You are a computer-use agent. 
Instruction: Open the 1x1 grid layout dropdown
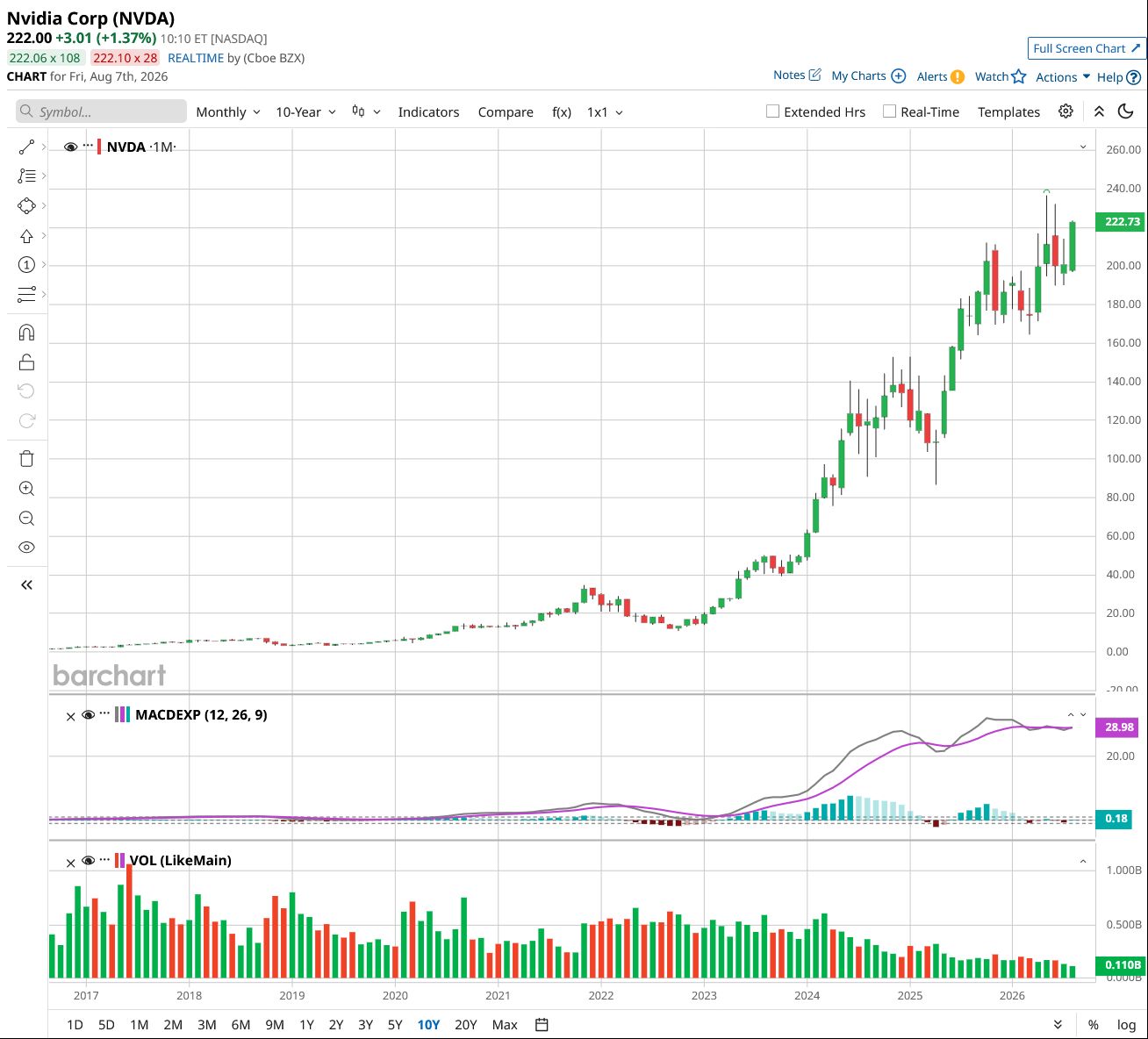point(605,111)
